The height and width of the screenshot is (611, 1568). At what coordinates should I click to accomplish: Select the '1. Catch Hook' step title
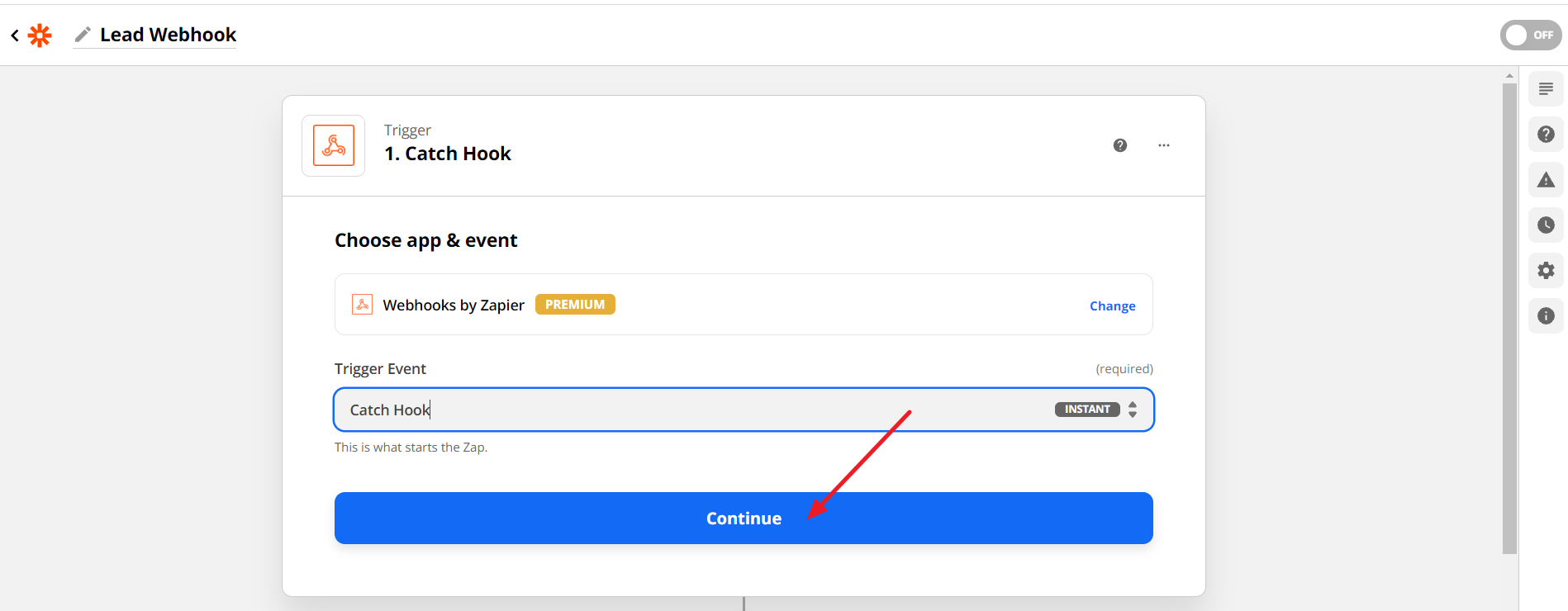coord(448,154)
